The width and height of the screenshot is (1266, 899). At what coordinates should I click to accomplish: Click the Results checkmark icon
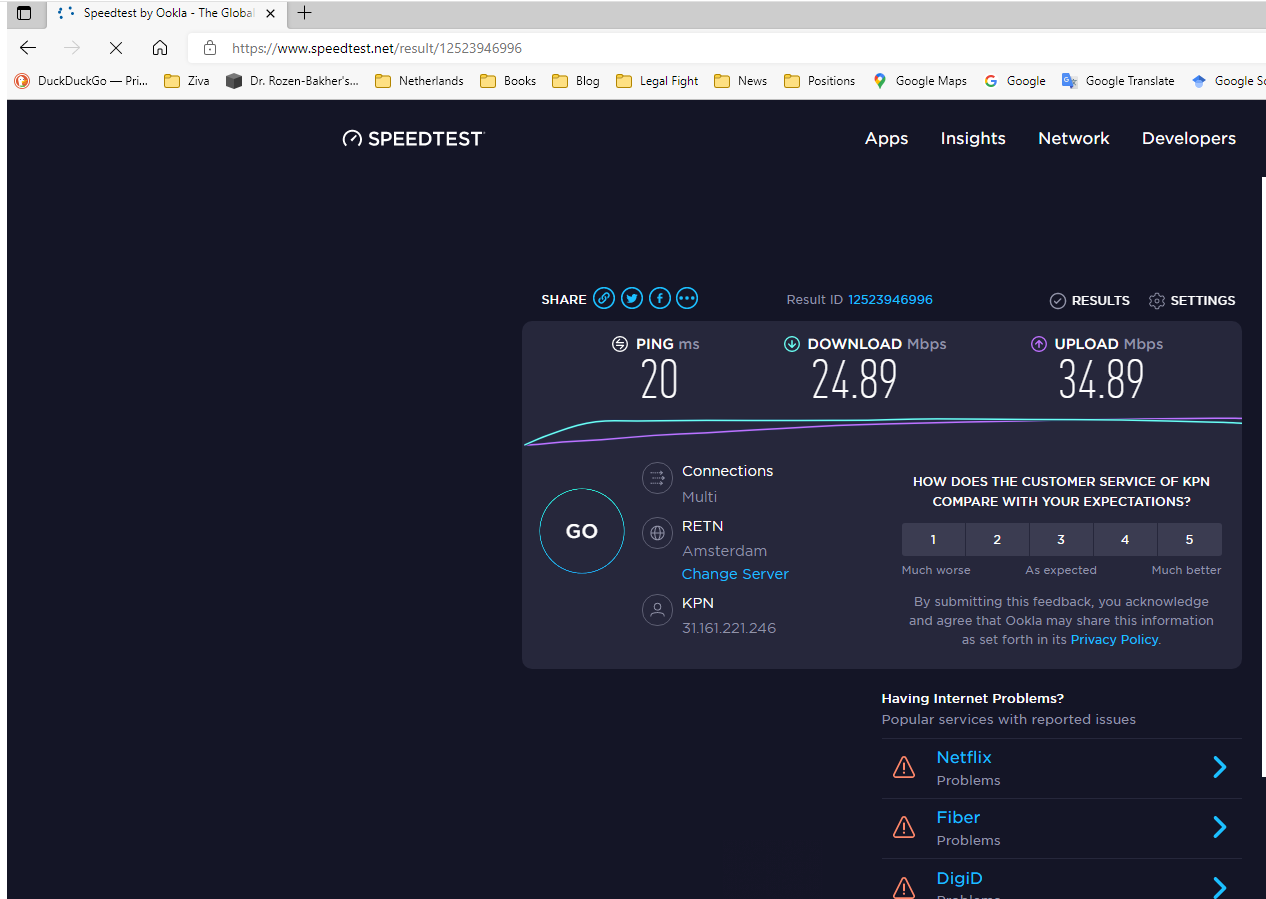[x=1057, y=301]
